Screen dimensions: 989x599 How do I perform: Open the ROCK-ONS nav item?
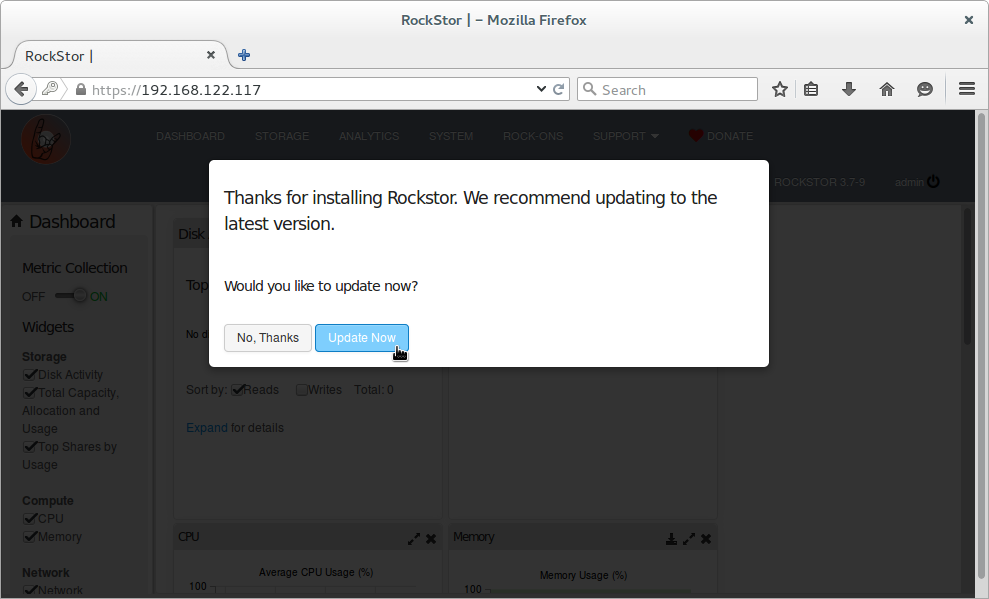coord(533,136)
